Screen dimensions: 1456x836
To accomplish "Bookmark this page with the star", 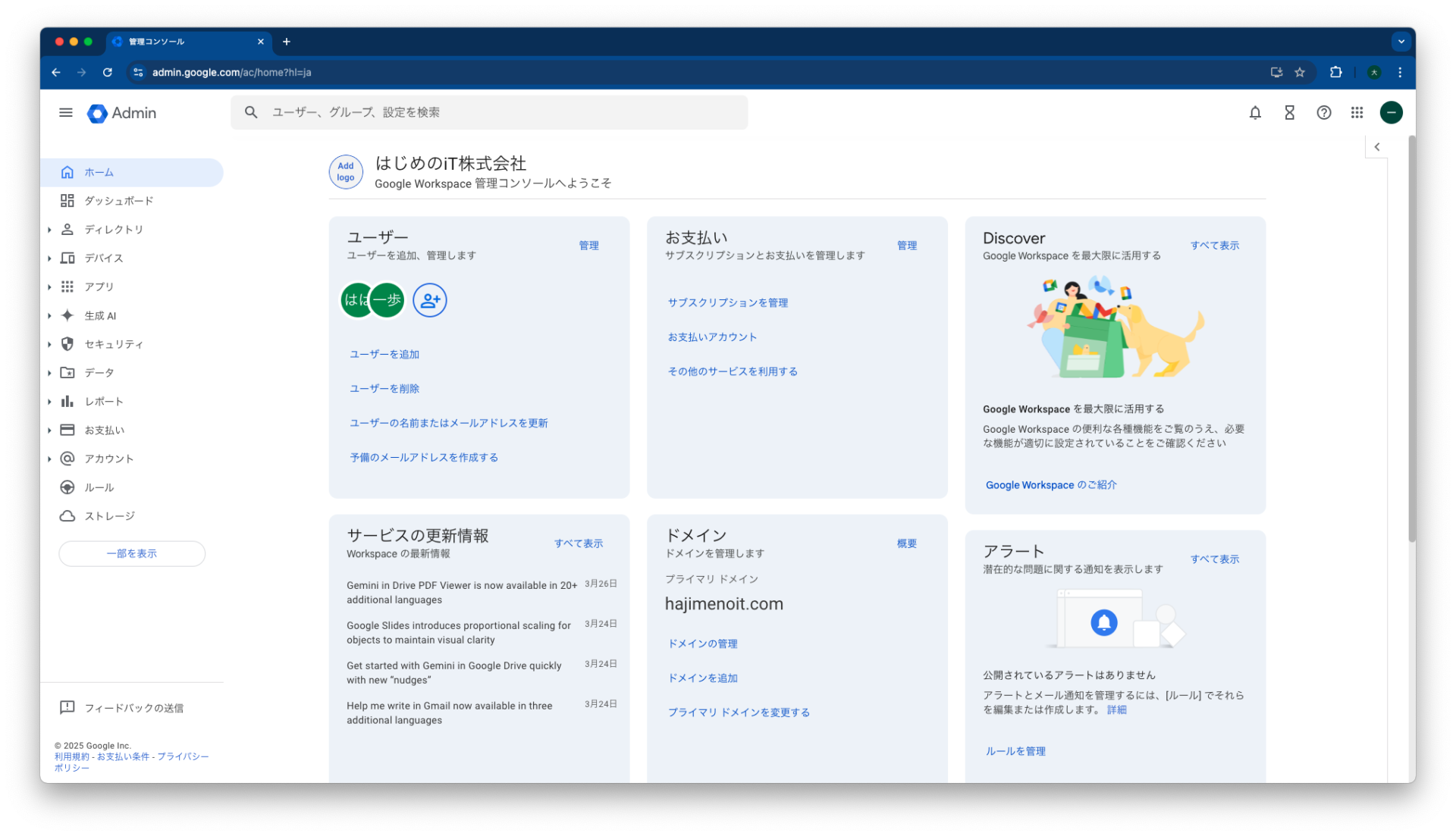I will coord(1300,72).
